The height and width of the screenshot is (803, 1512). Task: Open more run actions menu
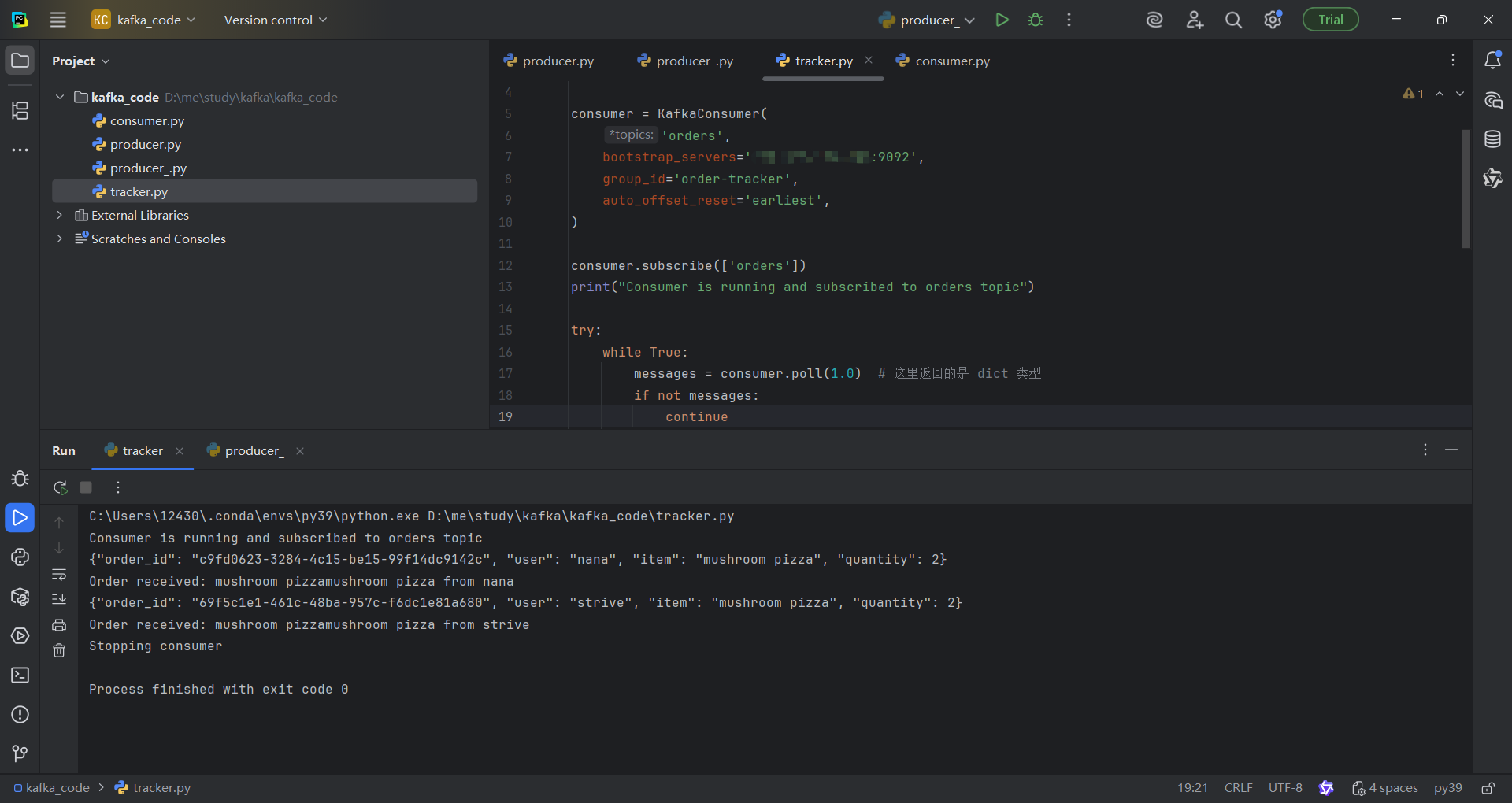tap(1069, 20)
